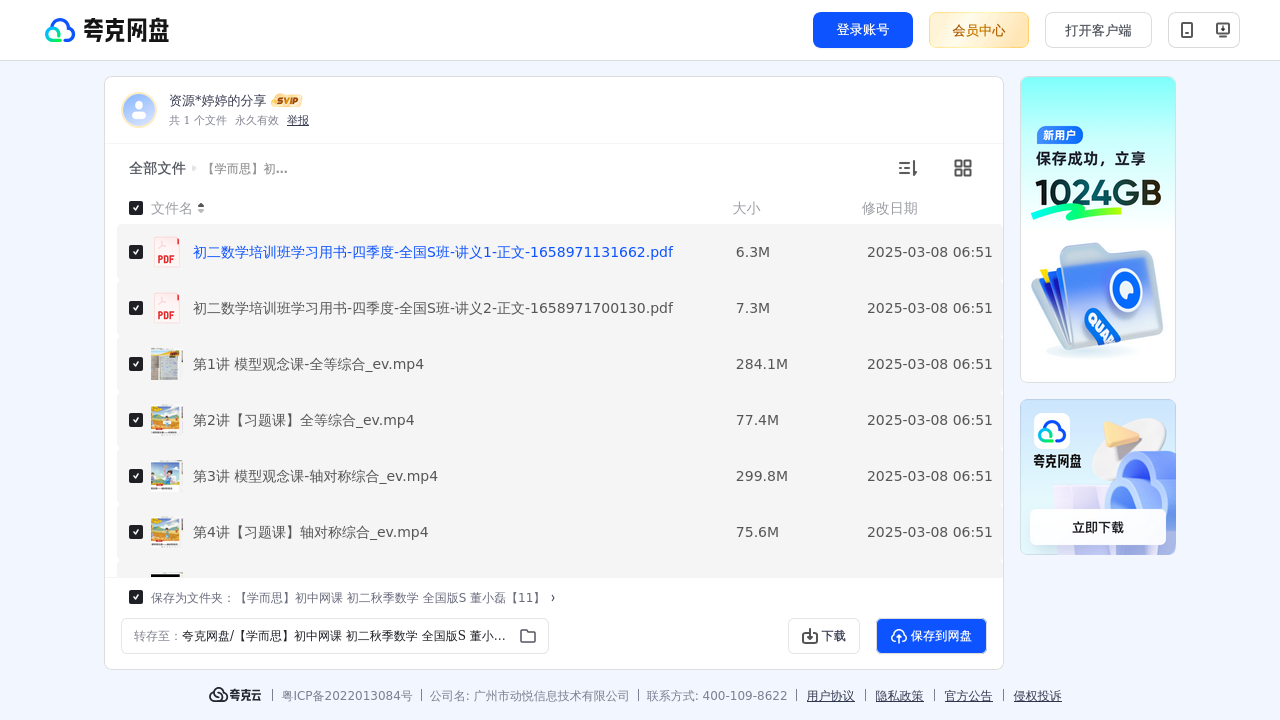1280x720 pixels.
Task: Click the 299.8M size value
Action: pos(762,476)
